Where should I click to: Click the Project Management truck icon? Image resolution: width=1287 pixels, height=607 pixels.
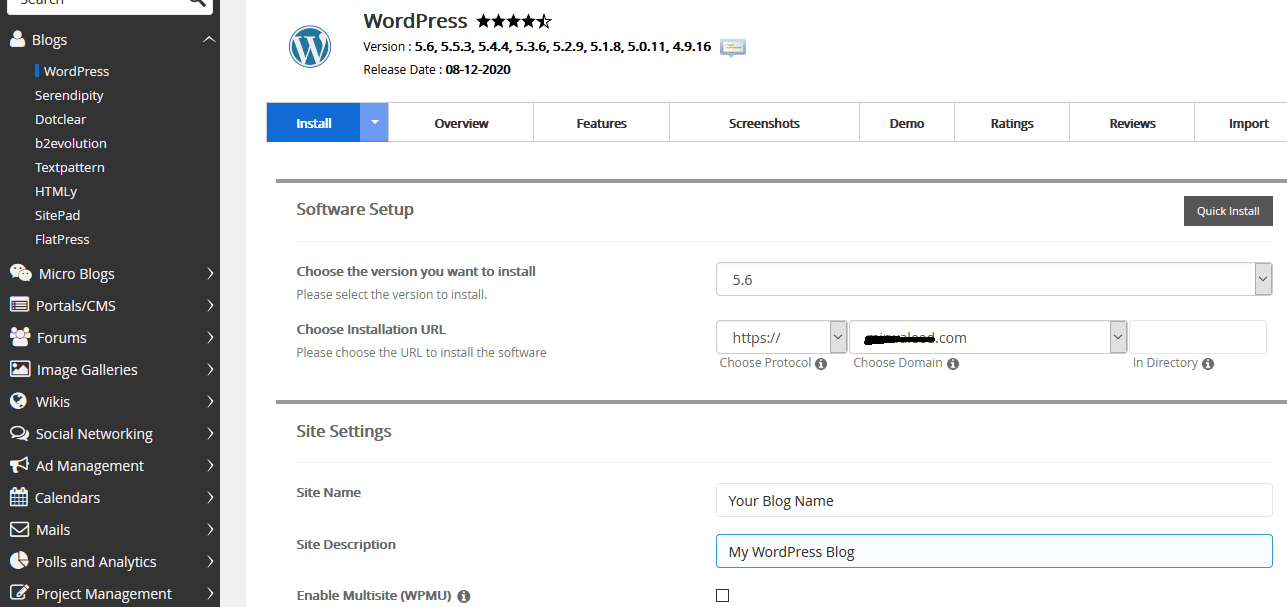[20, 593]
